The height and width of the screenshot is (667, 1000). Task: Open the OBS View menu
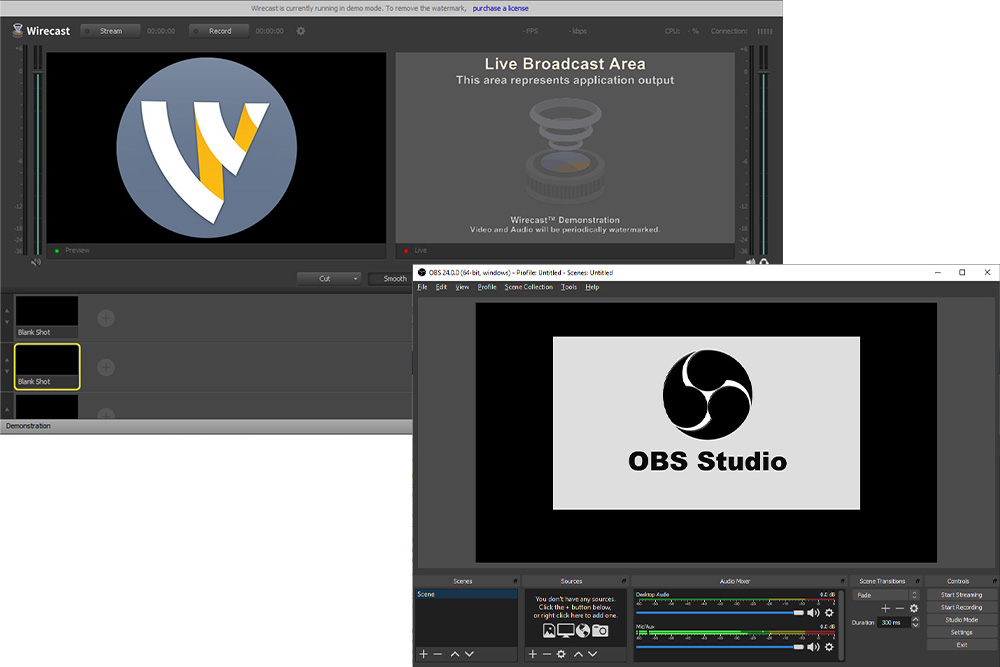(x=462, y=287)
